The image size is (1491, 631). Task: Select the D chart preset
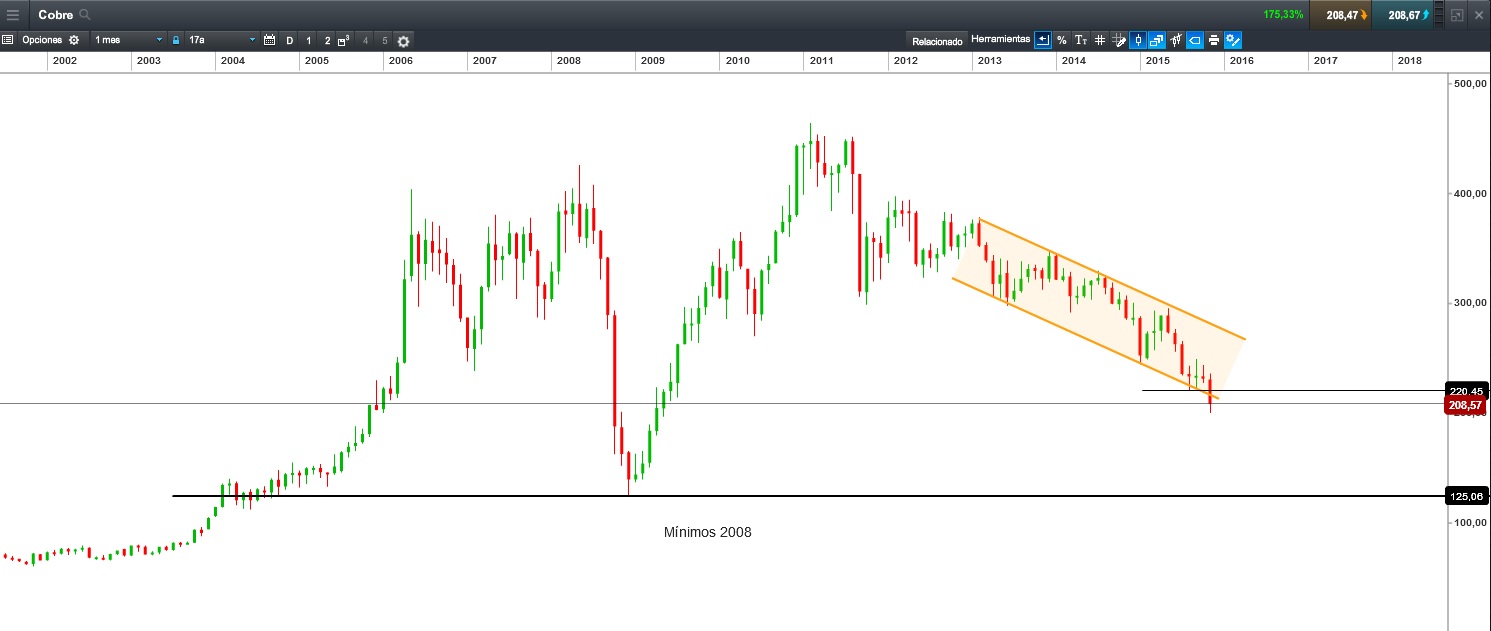pyautogui.click(x=290, y=41)
